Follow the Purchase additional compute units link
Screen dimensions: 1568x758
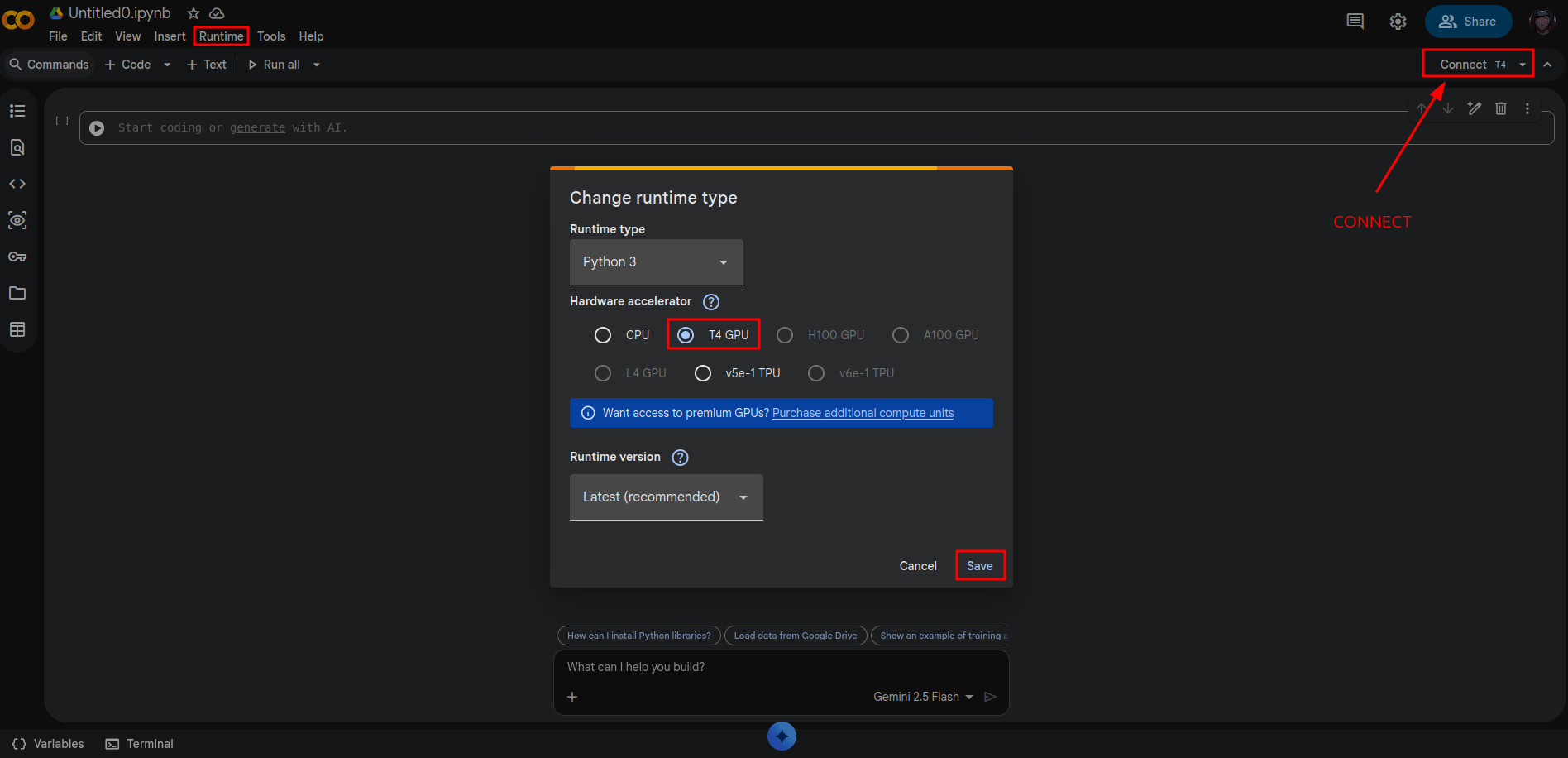(x=863, y=413)
